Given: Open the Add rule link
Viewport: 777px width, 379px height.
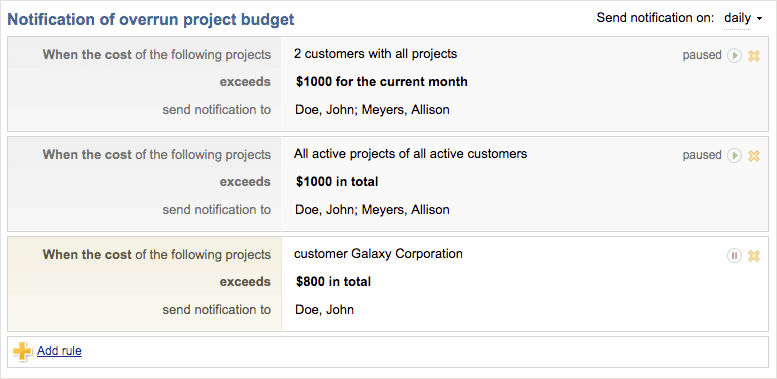Looking at the screenshot, I should point(59,351).
